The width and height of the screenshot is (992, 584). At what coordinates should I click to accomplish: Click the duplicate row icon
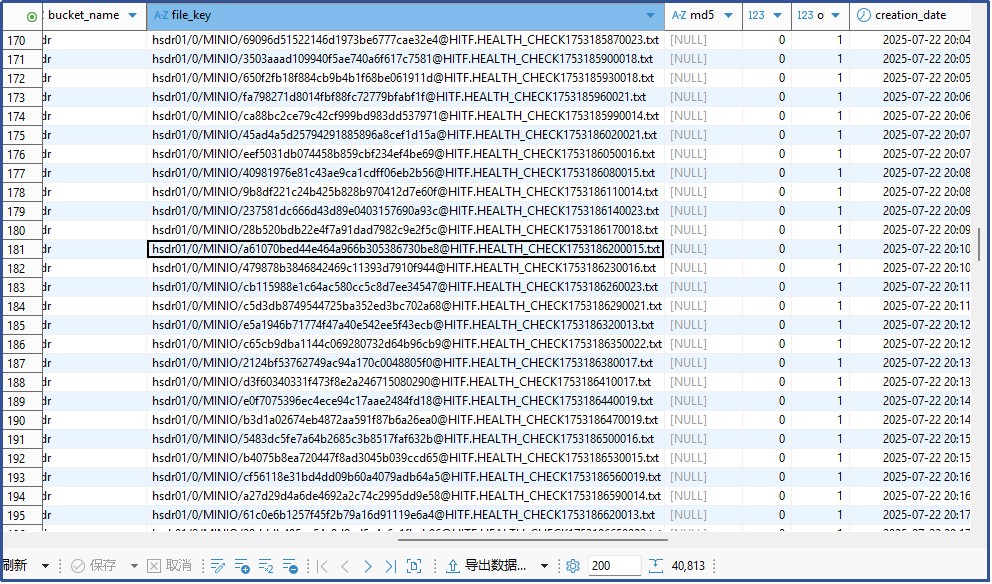266,566
